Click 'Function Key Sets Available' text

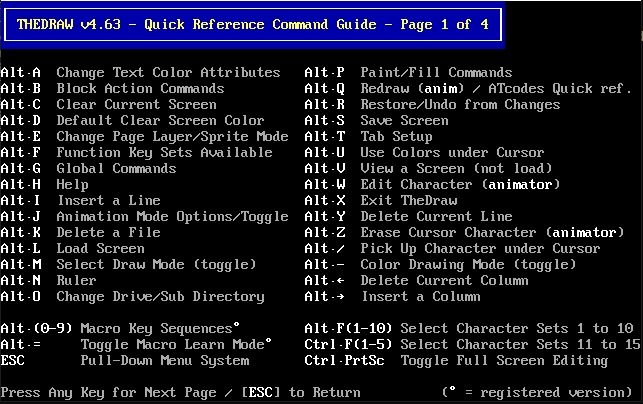[x=164, y=153]
